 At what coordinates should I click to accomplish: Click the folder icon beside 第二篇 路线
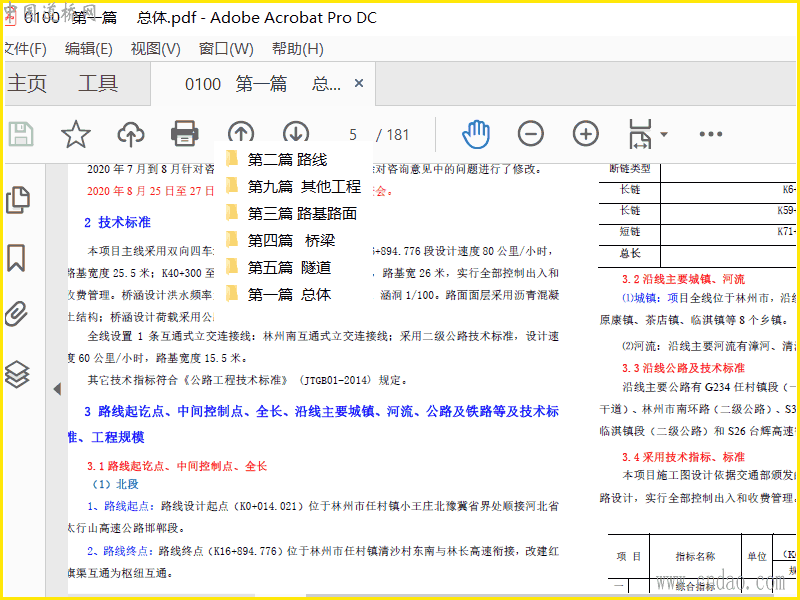(232, 159)
